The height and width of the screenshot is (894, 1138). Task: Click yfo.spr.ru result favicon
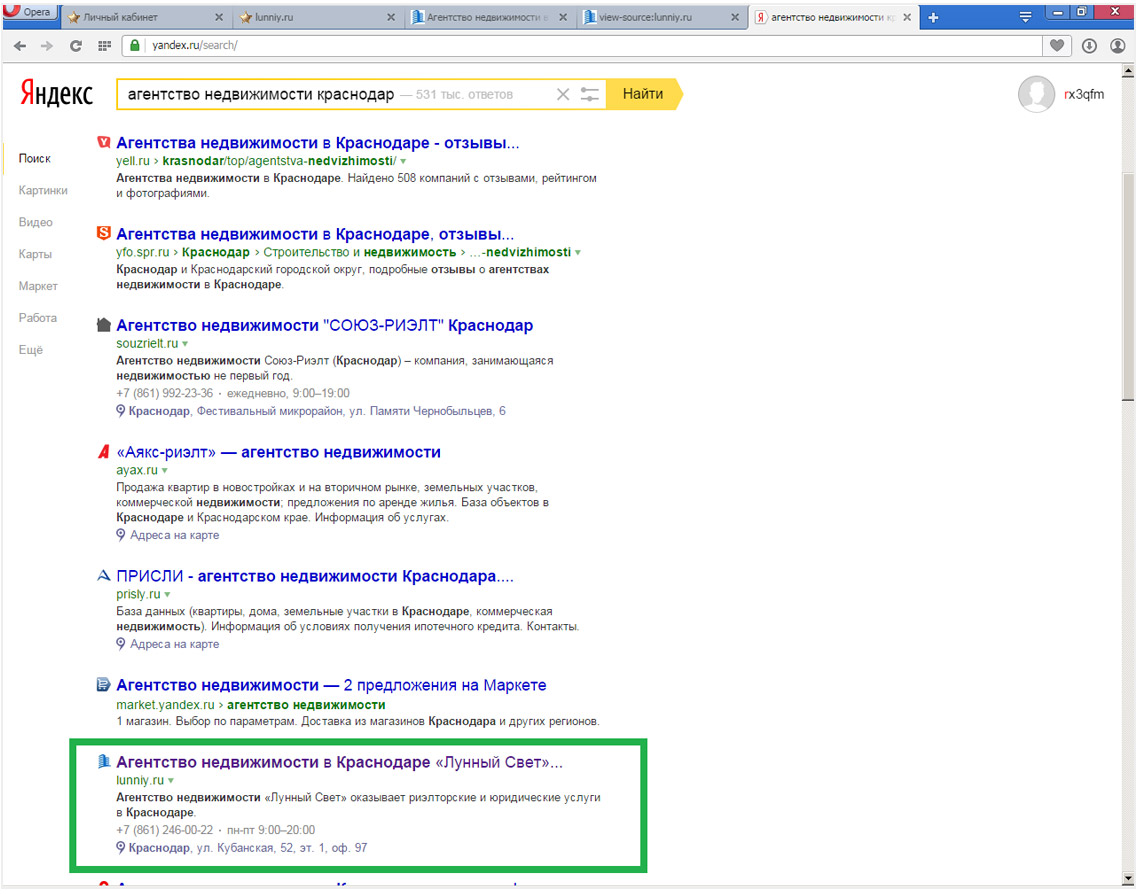pos(104,233)
